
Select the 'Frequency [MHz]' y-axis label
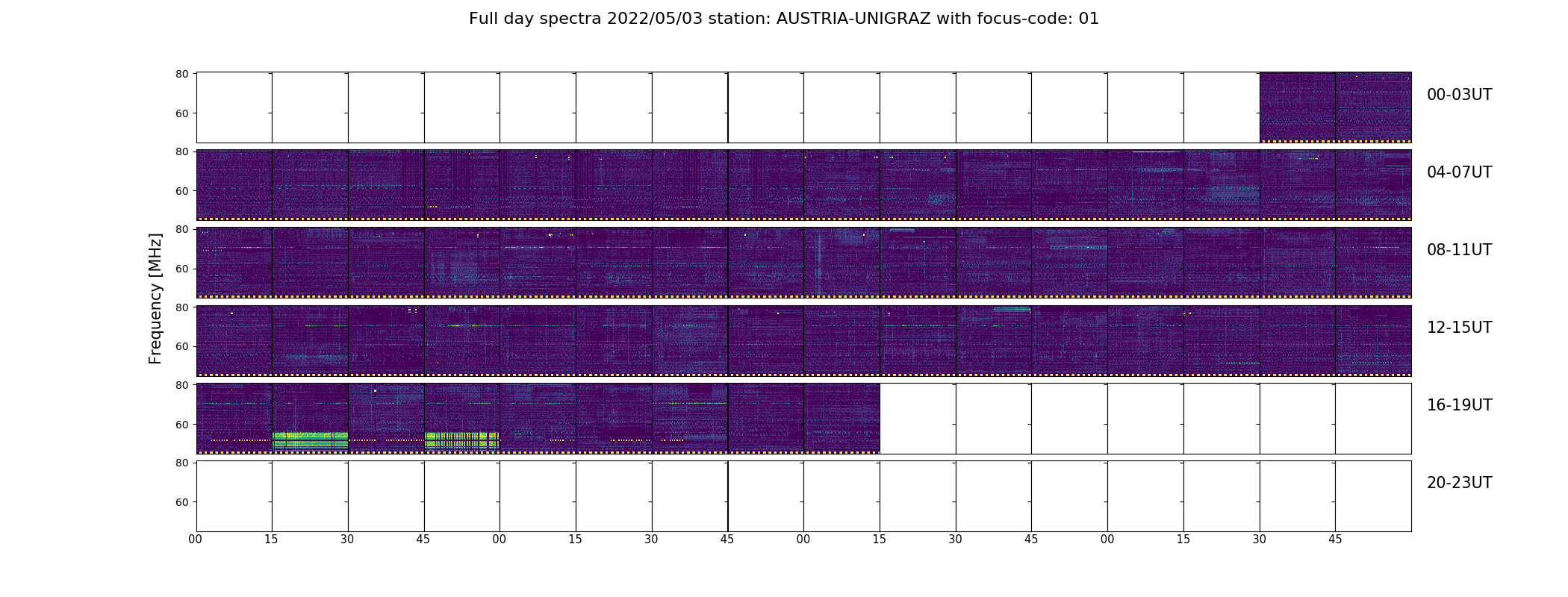point(155,298)
